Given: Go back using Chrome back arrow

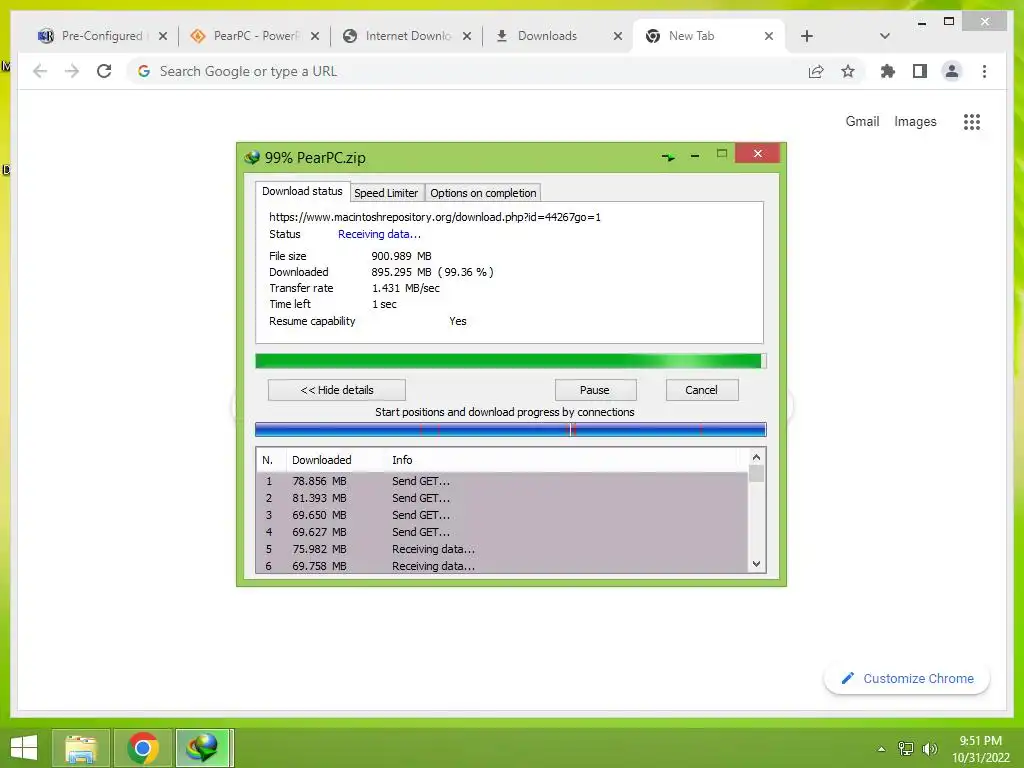Looking at the screenshot, I should (40, 71).
